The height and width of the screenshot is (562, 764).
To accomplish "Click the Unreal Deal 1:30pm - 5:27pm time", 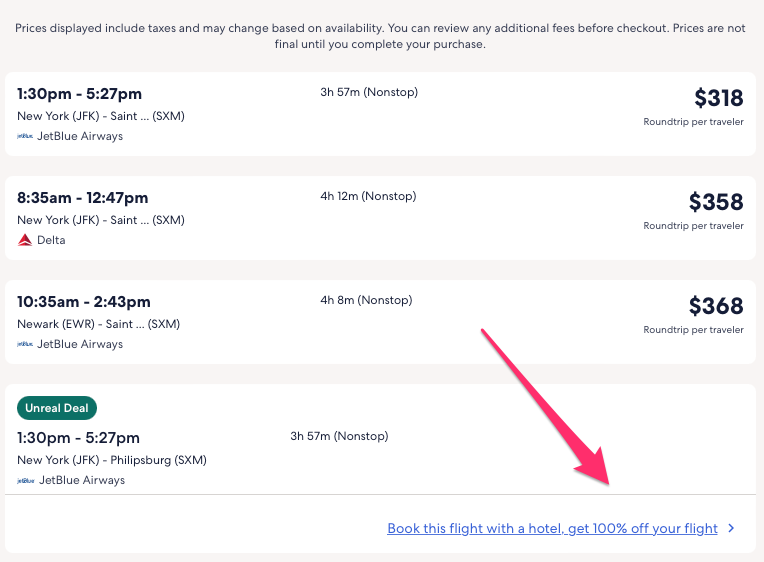I will coord(79,438).
